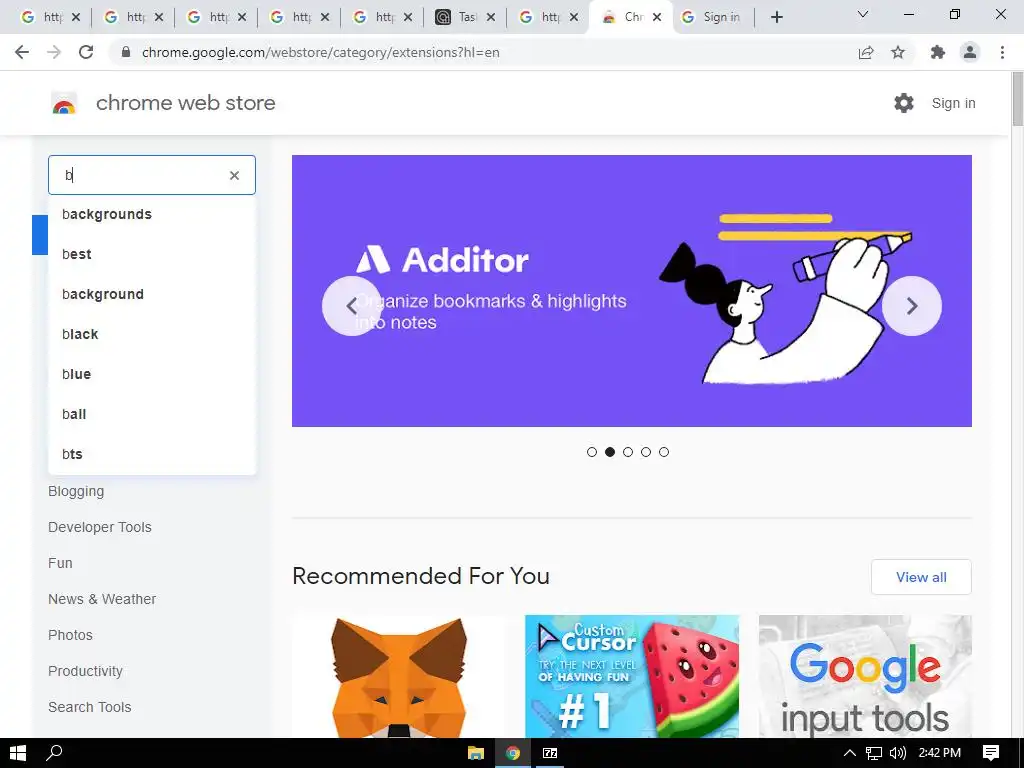1024x768 pixels.
Task: Open the tab search chevron
Action: coord(863,14)
